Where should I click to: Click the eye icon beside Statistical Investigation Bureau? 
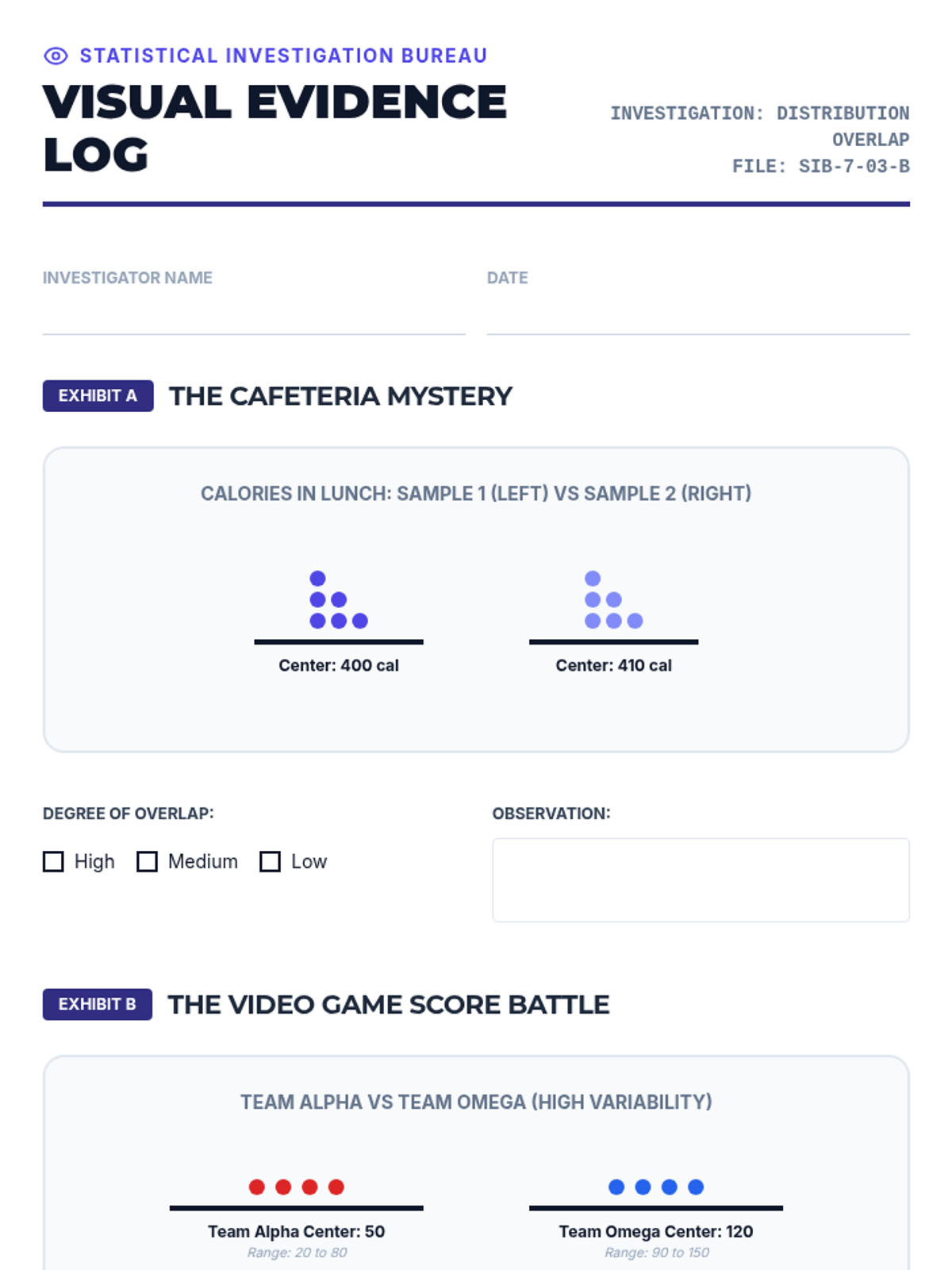point(56,56)
